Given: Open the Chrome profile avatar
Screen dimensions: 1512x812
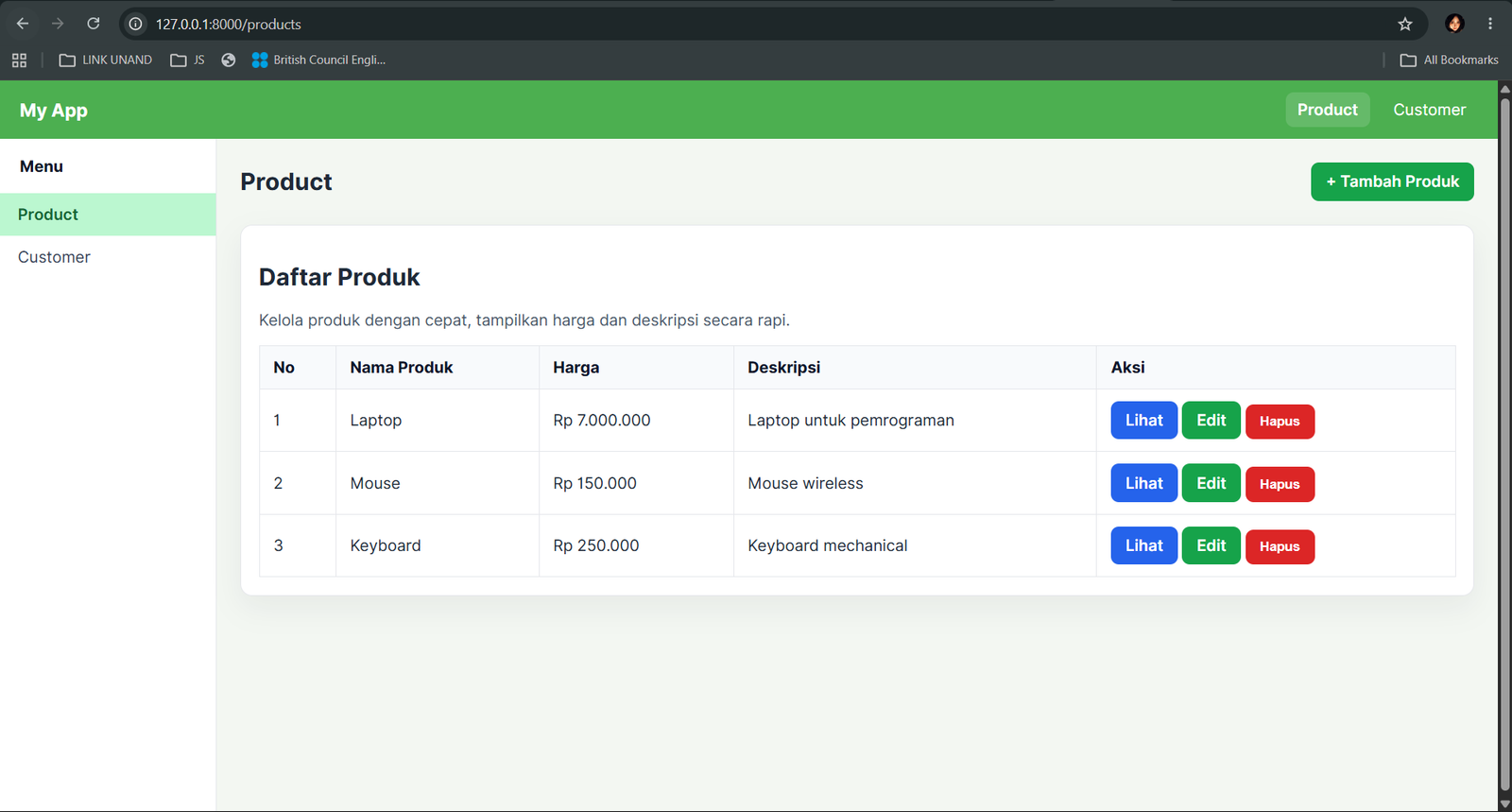Looking at the screenshot, I should coord(1454,24).
